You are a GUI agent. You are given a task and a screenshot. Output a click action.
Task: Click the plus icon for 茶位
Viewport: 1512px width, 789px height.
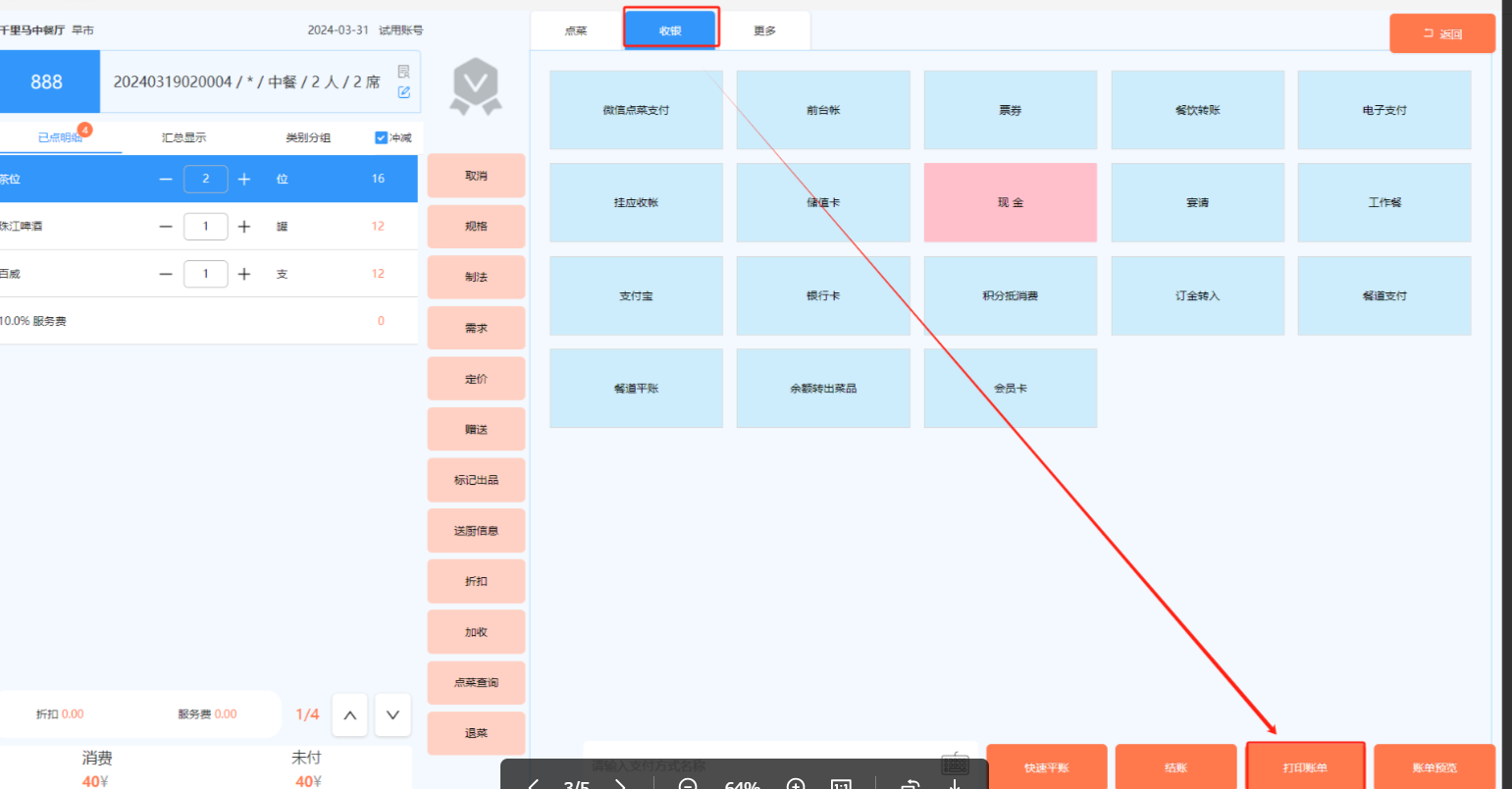click(x=244, y=179)
